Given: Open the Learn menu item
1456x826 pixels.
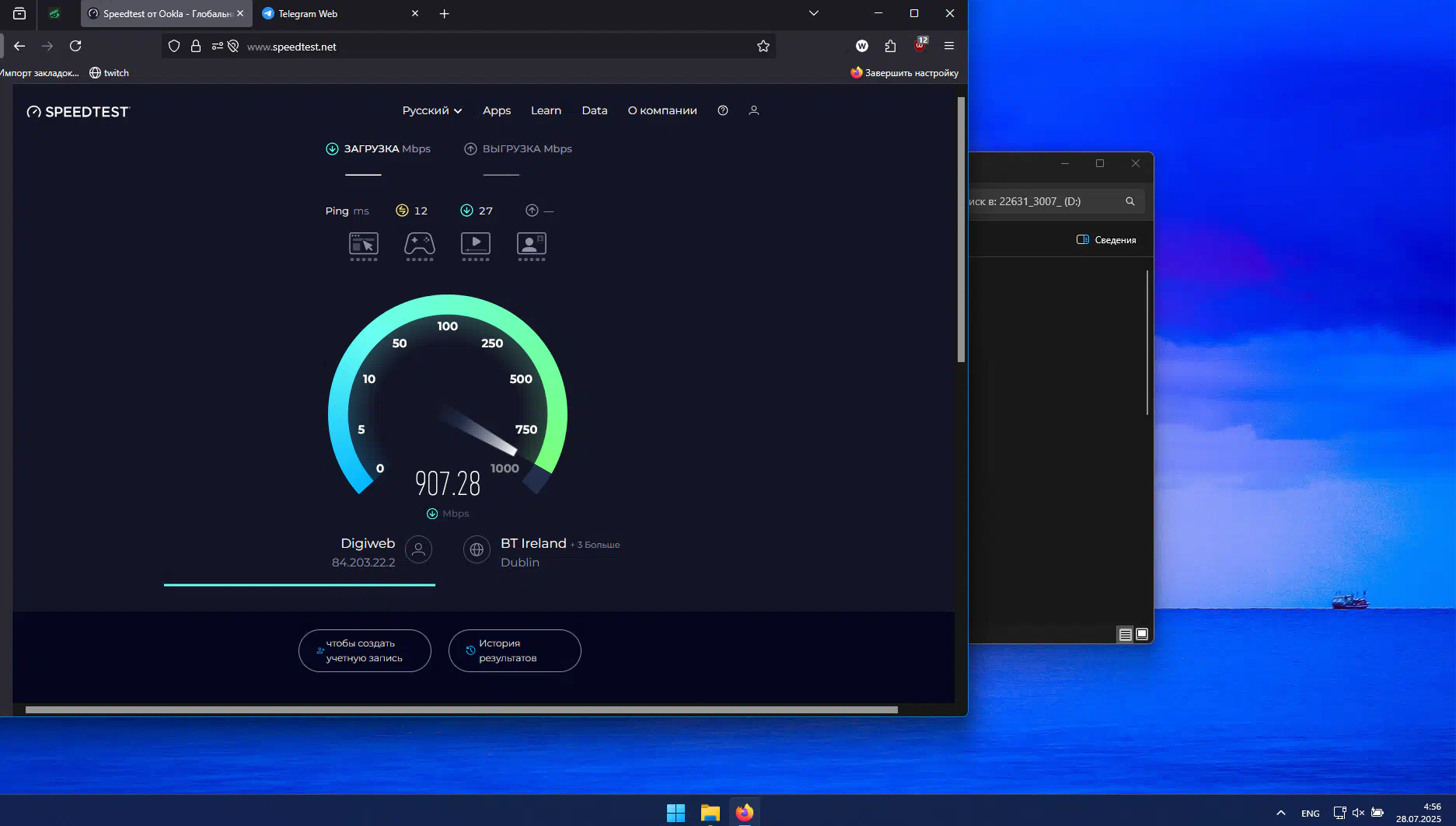Looking at the screenshot, I should point(546,110).
